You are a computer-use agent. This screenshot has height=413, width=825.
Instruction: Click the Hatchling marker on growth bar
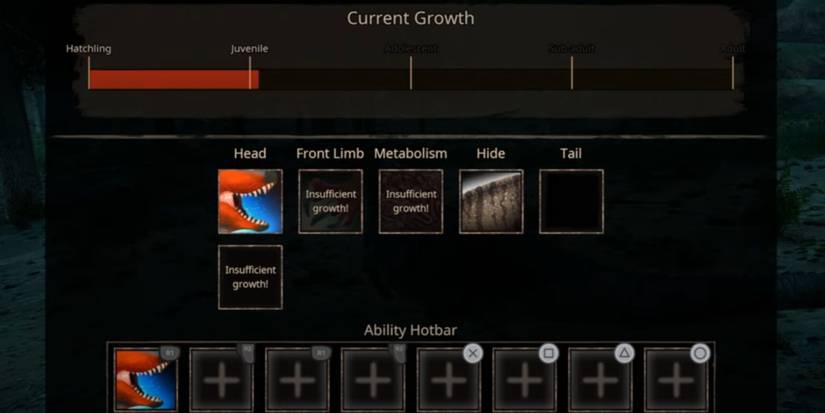[88, 48]
